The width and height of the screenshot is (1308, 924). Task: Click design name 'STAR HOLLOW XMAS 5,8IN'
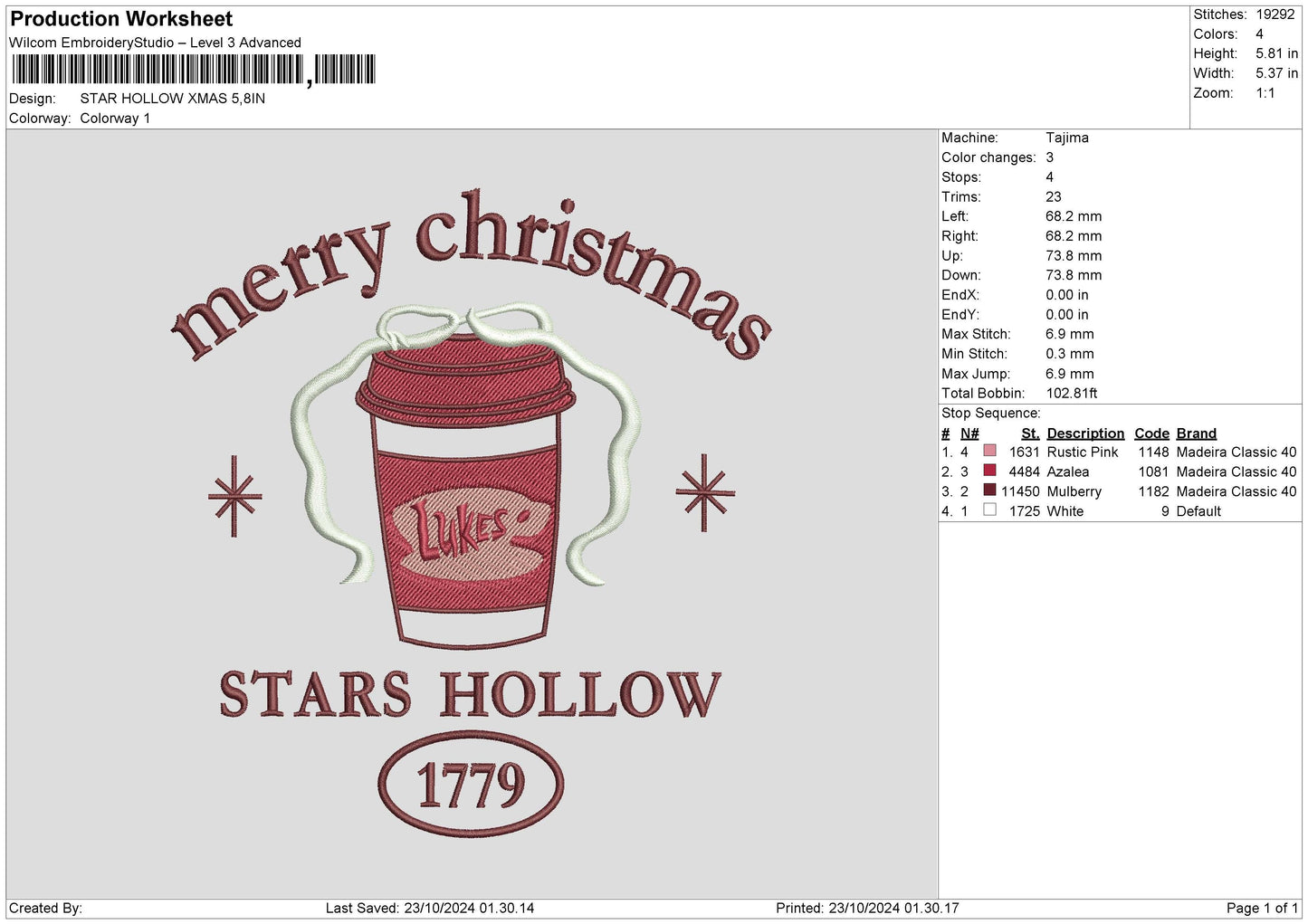point(172,99)
